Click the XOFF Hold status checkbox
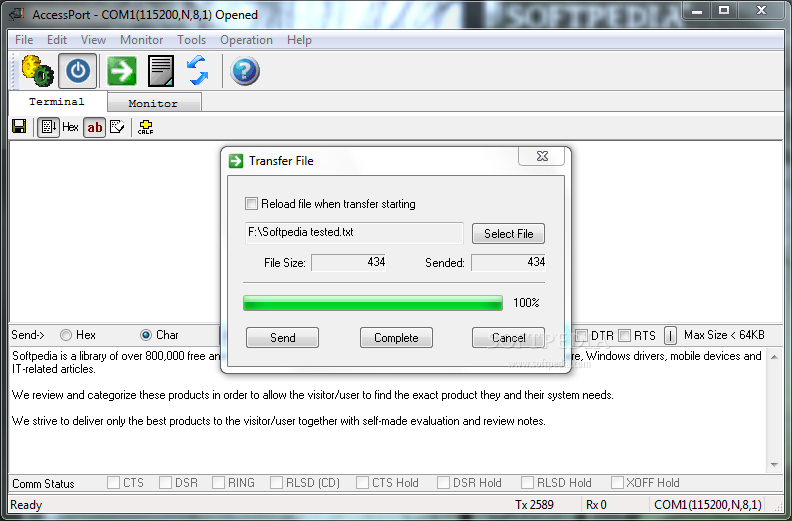Image resolution: width=792 pixels, height=521 pixels. tap(617, 483)
